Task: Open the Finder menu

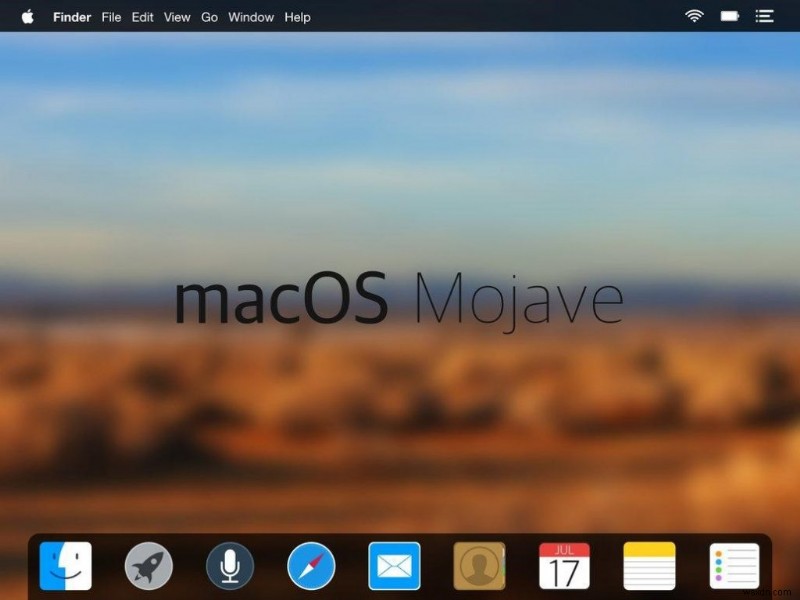Action: coord(71,17)
